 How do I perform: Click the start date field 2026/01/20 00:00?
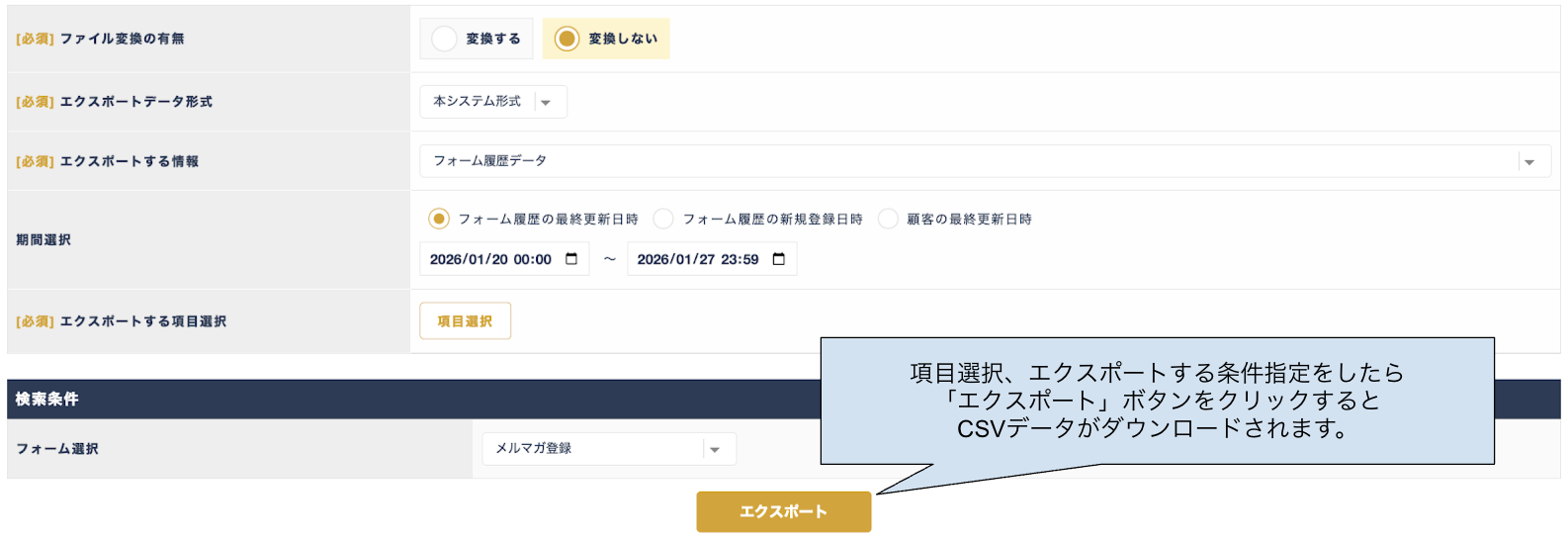pyautogui.click(x=490, y=259)
